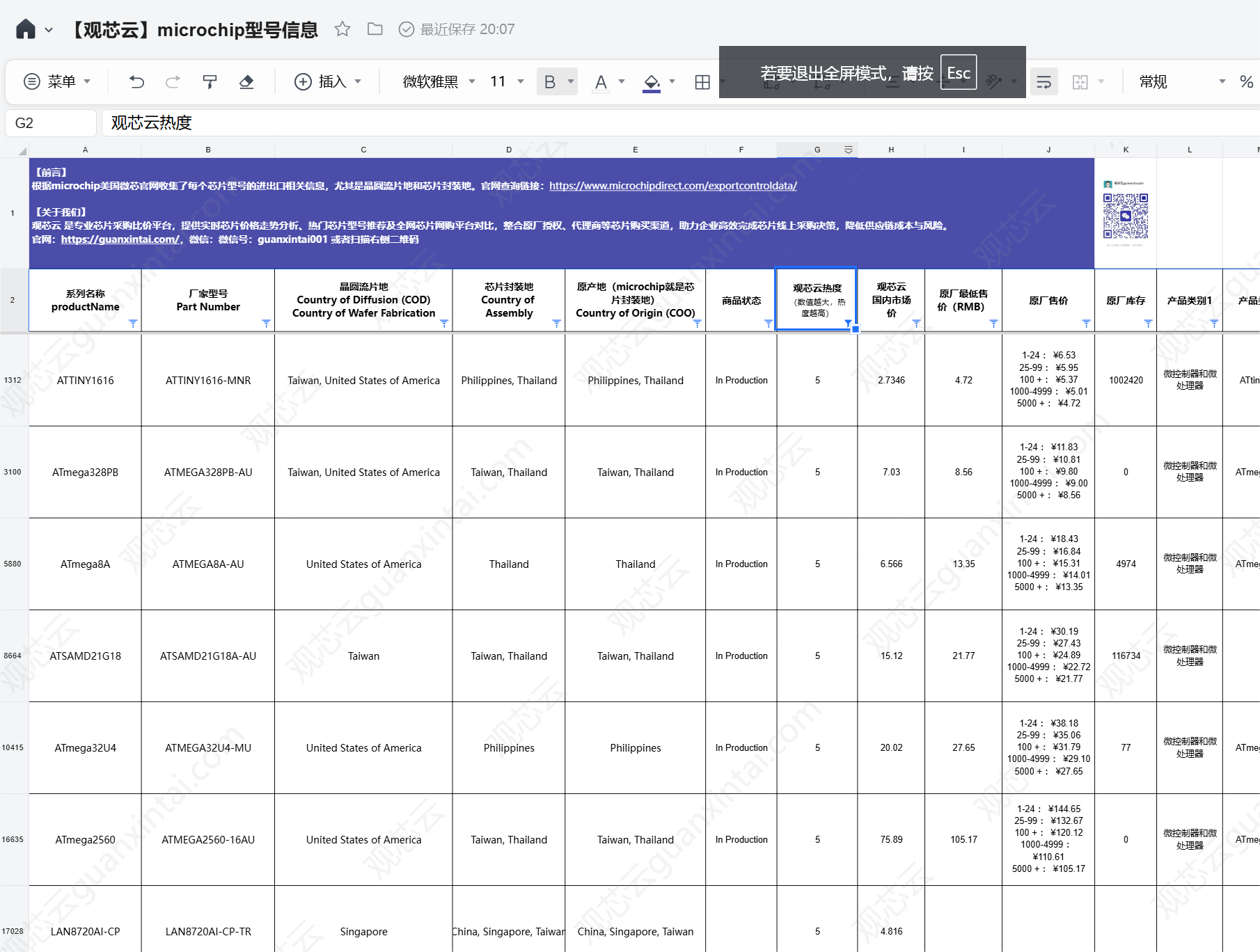The width and height of the screenshot is (1260, 952).
Task: Open filter on 原产地 COO column
Action: click(697, 324)
